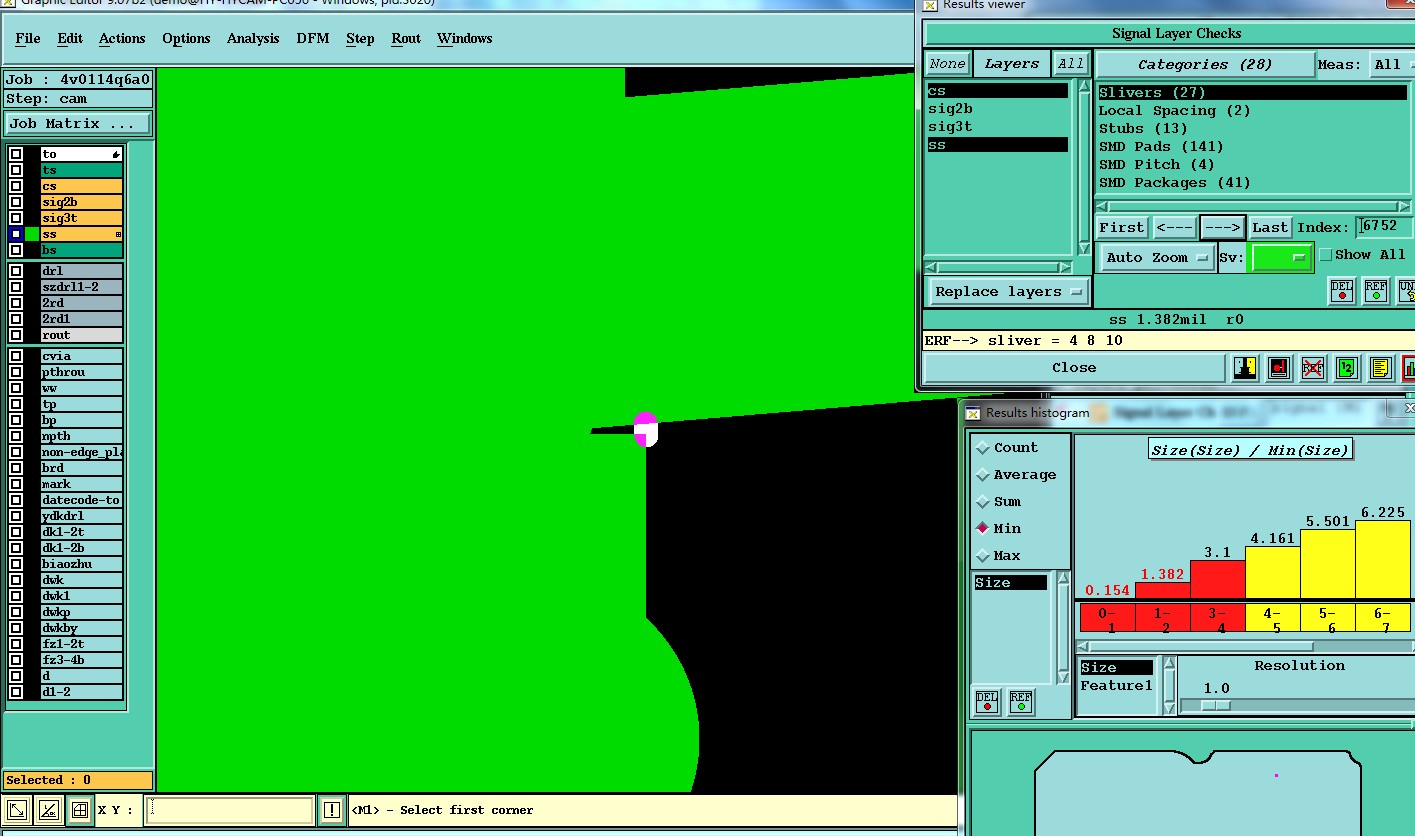This screenshot has height=836, width=1415.
Task: Click the Index input field
Action: (1386, 227)
